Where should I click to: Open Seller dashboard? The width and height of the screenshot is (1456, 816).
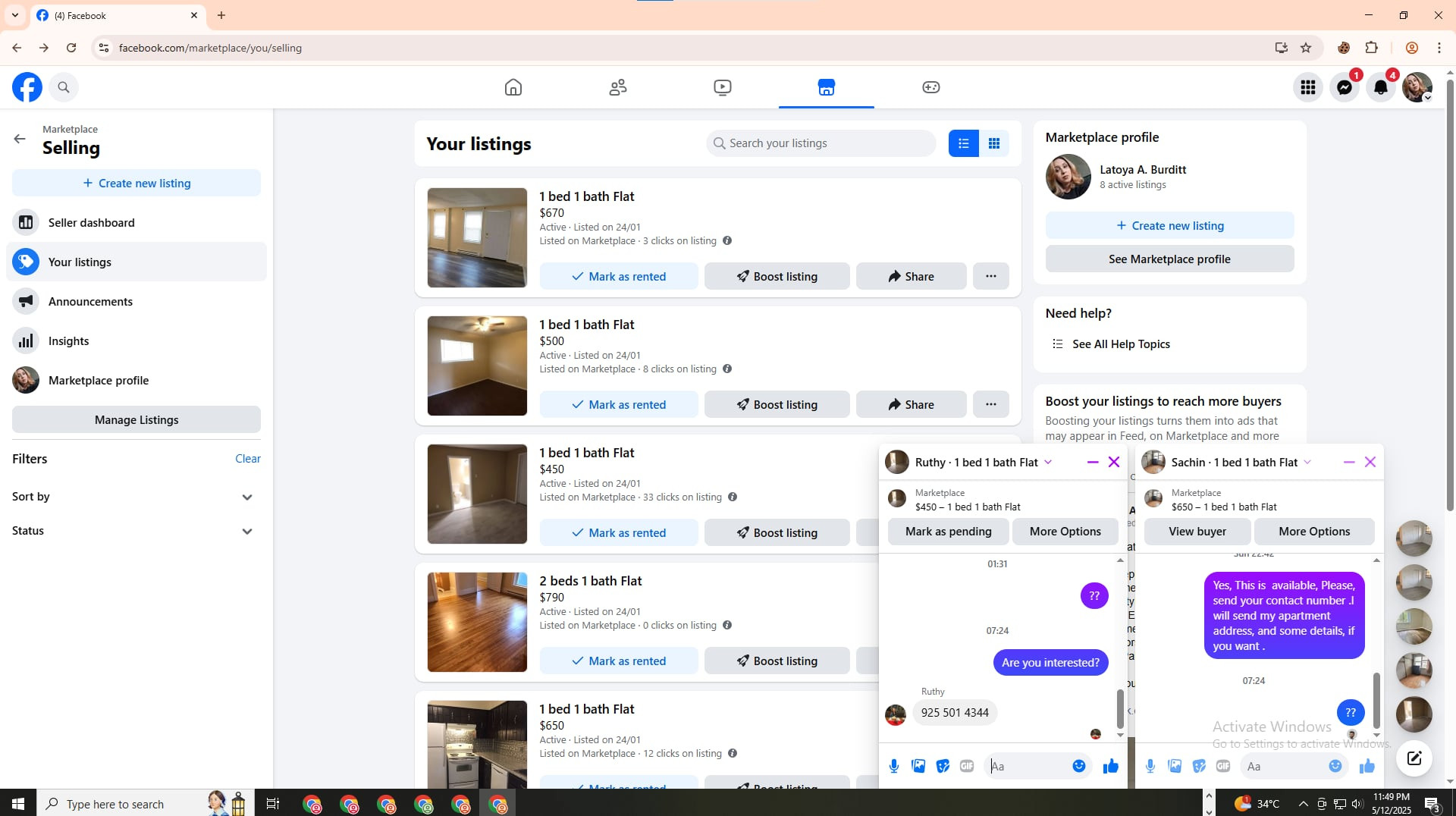click(x=136, y=222)
